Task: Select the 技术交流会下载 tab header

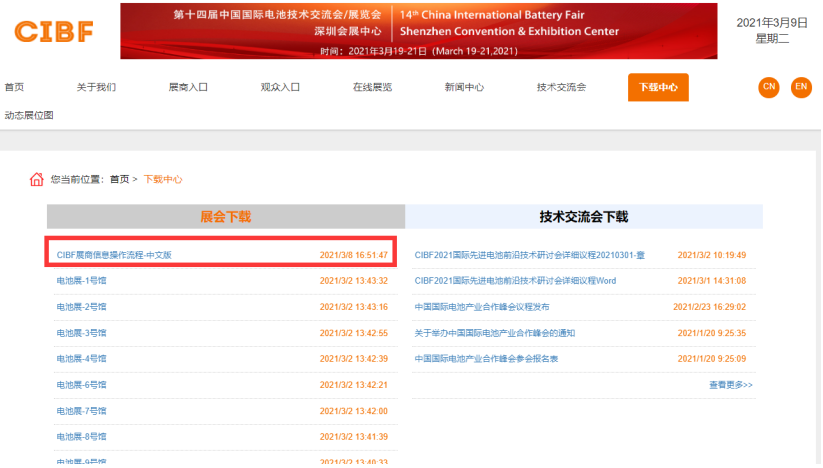Action: (583, 216)
